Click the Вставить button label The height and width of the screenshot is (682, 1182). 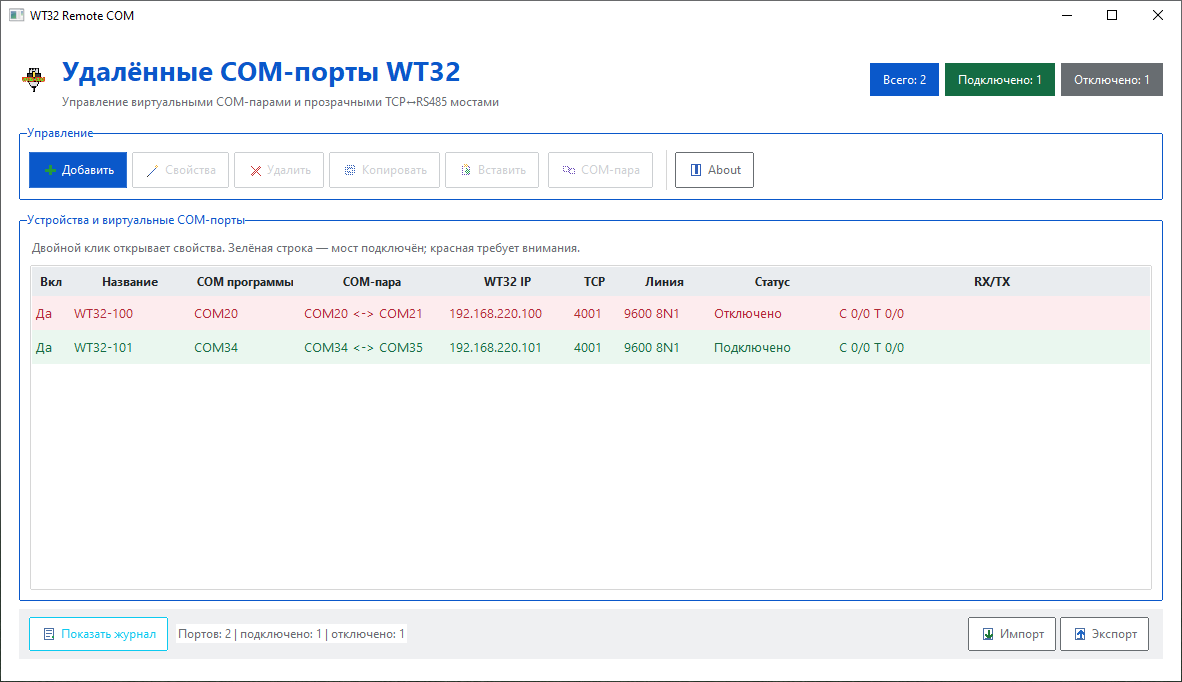(x=502, y=170)
